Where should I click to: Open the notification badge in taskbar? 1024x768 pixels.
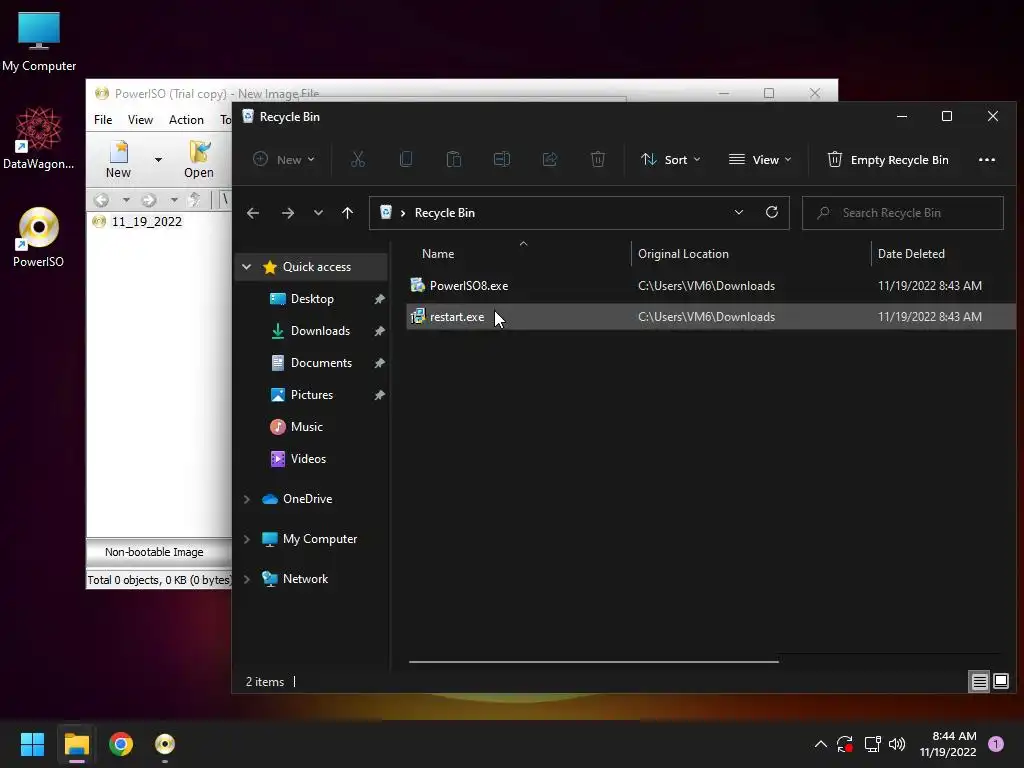point(996,744)
